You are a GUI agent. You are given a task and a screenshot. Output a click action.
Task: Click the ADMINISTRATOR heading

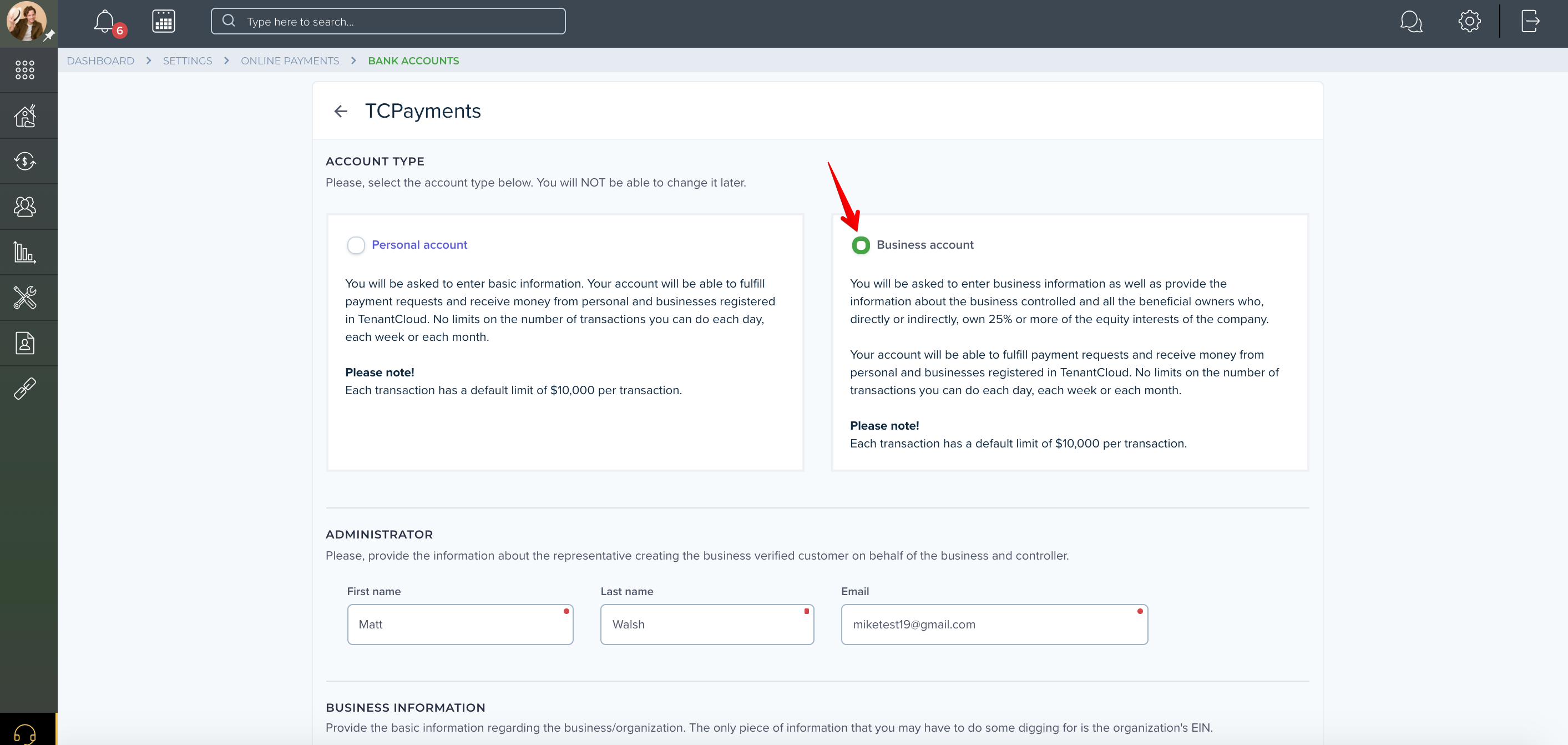point(379,534)
